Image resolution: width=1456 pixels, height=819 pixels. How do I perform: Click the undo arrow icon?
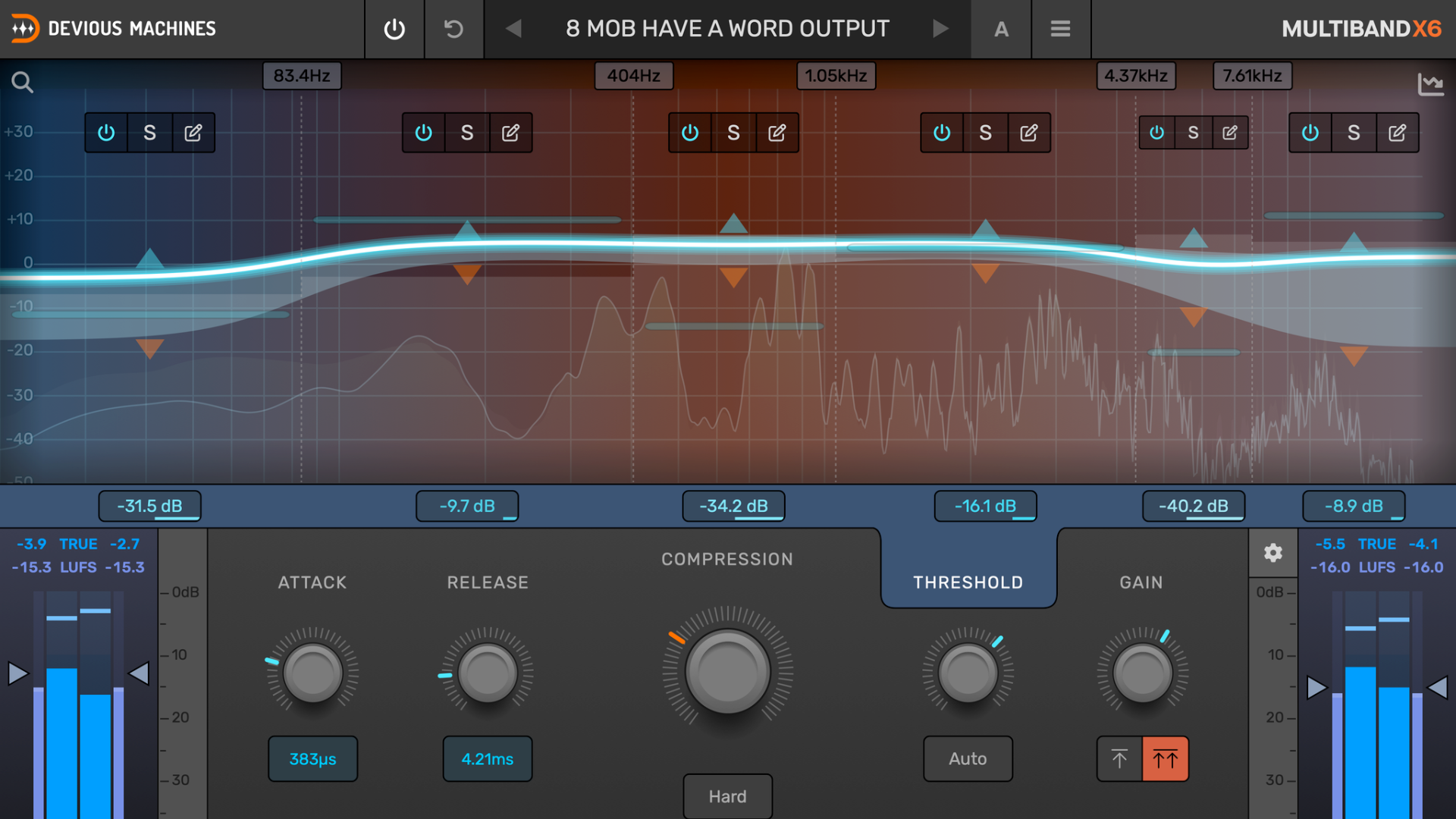tap(453, 29)
